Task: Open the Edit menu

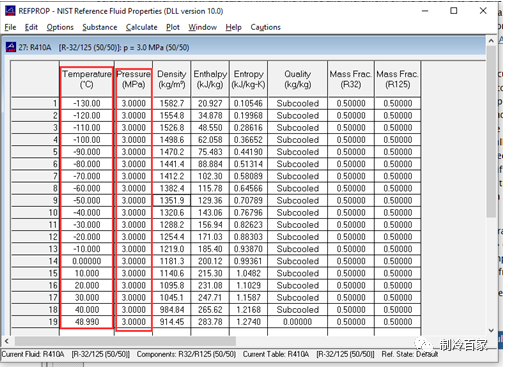Action: 31,27
